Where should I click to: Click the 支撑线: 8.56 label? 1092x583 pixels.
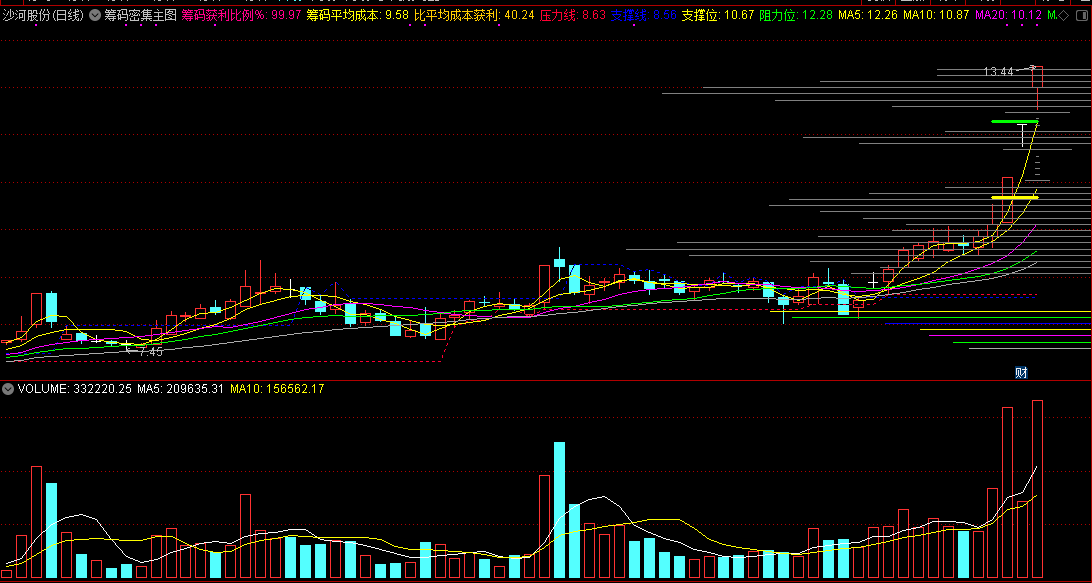(644, 15)
